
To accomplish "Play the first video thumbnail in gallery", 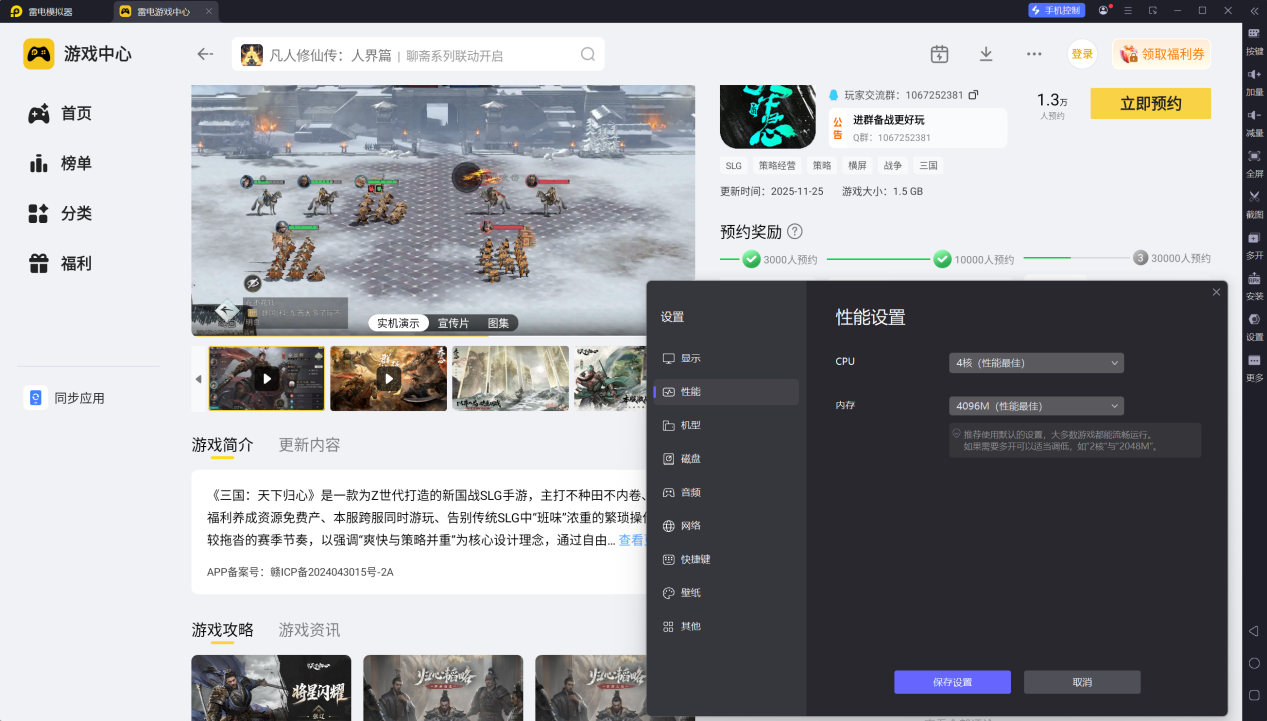I will pyautogui.click(x=266, y=379).
